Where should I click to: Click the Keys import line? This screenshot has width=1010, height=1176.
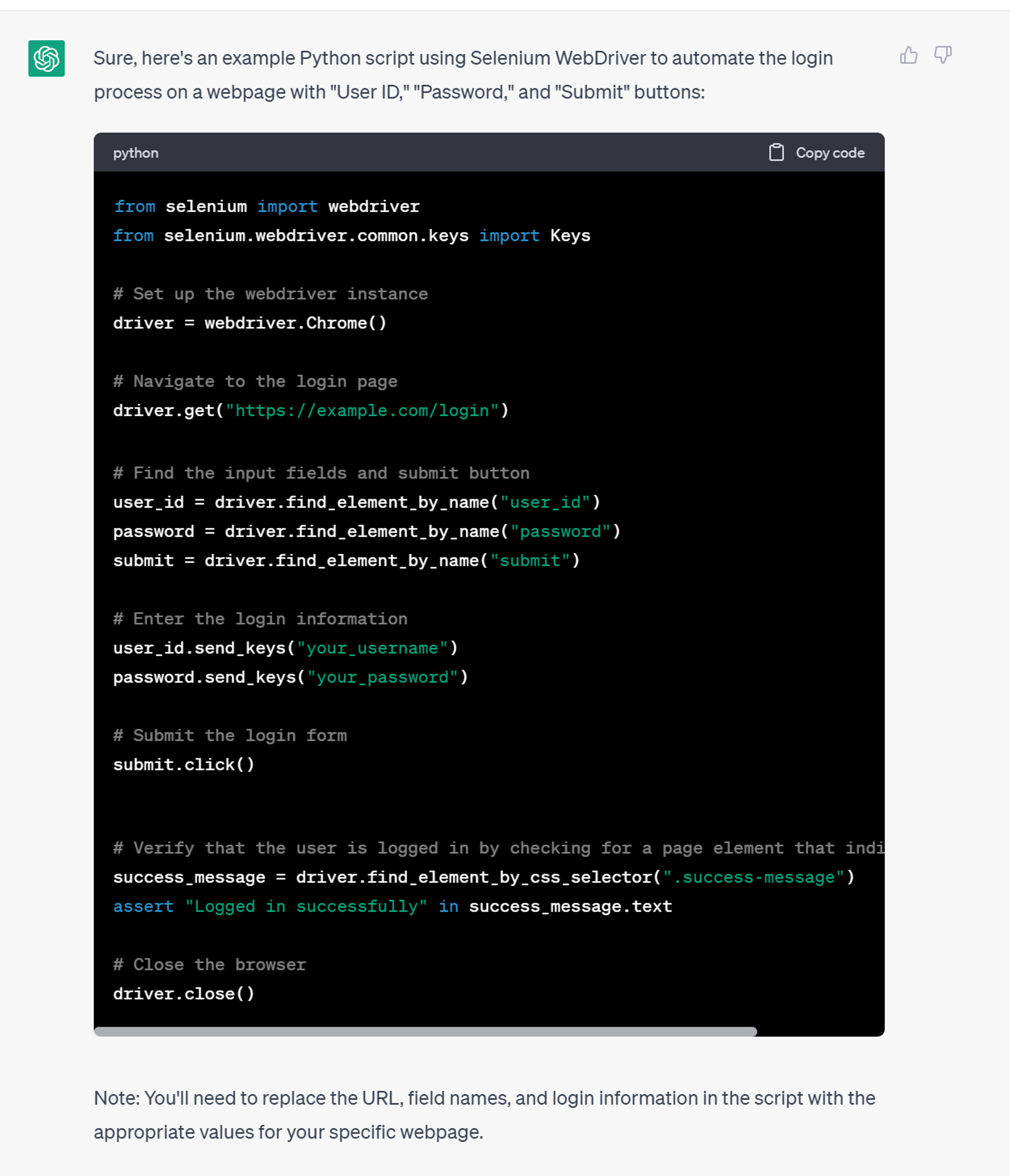[x=352, y=236]
